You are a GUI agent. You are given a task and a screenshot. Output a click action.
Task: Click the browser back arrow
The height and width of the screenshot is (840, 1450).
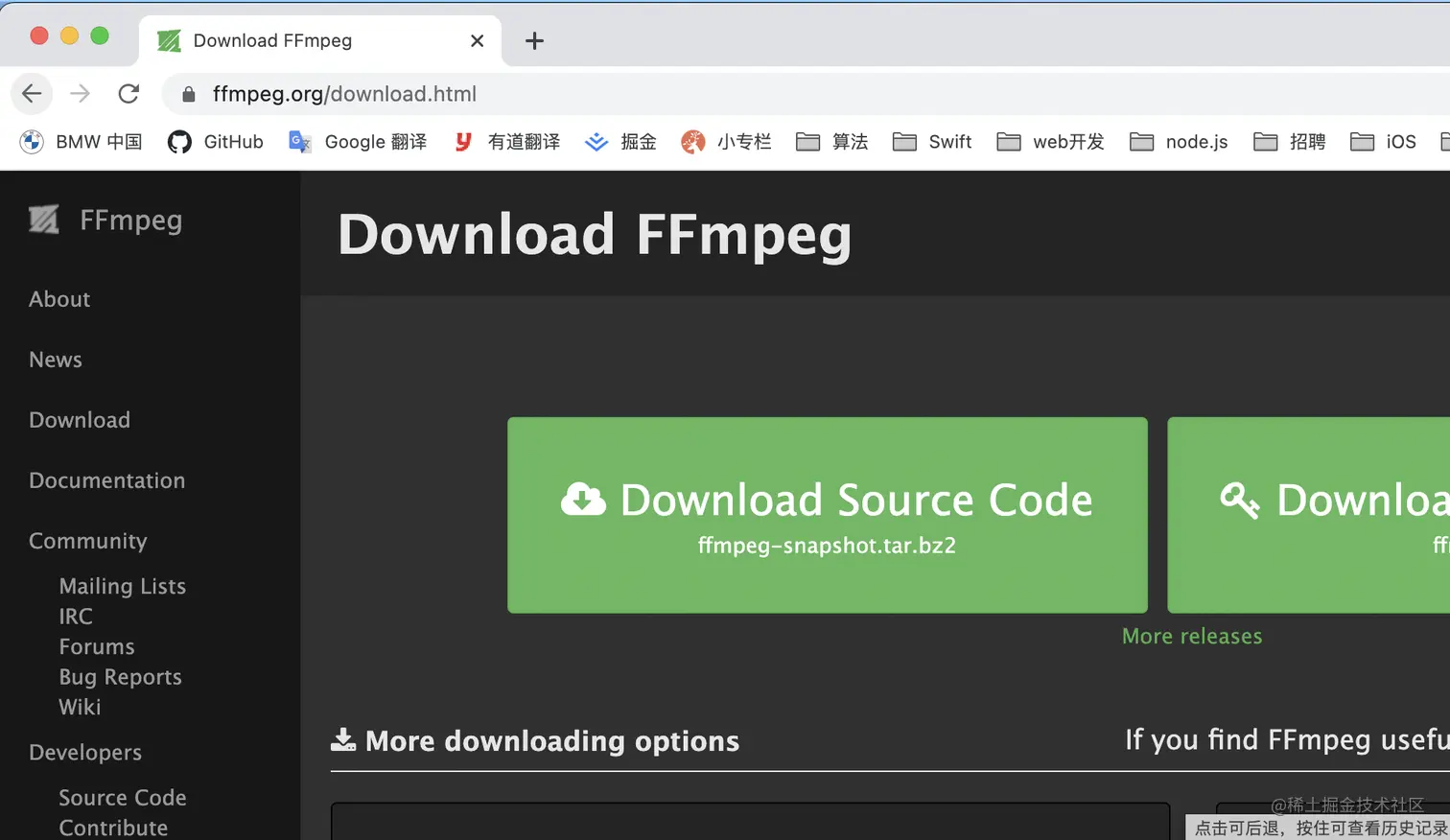[32, 93]
